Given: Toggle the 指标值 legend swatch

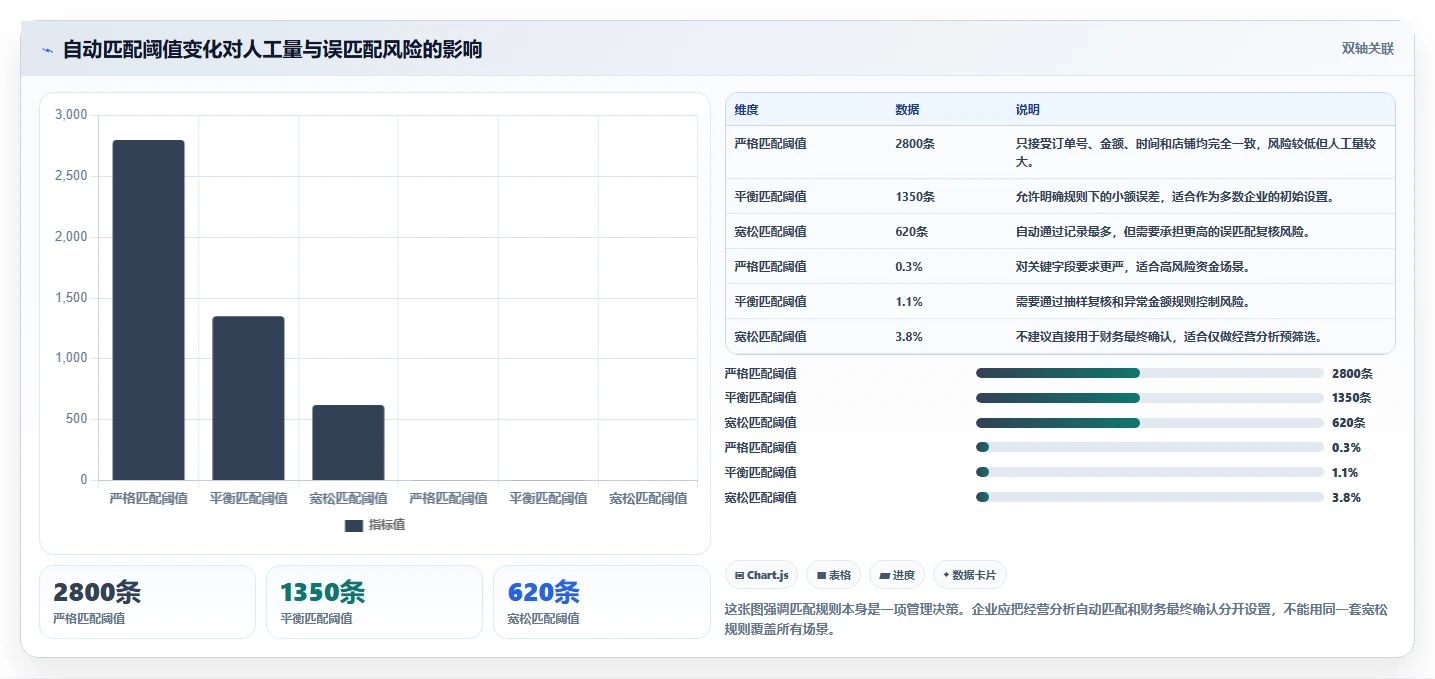Looking at the screenshot, I should click(353, 525).
